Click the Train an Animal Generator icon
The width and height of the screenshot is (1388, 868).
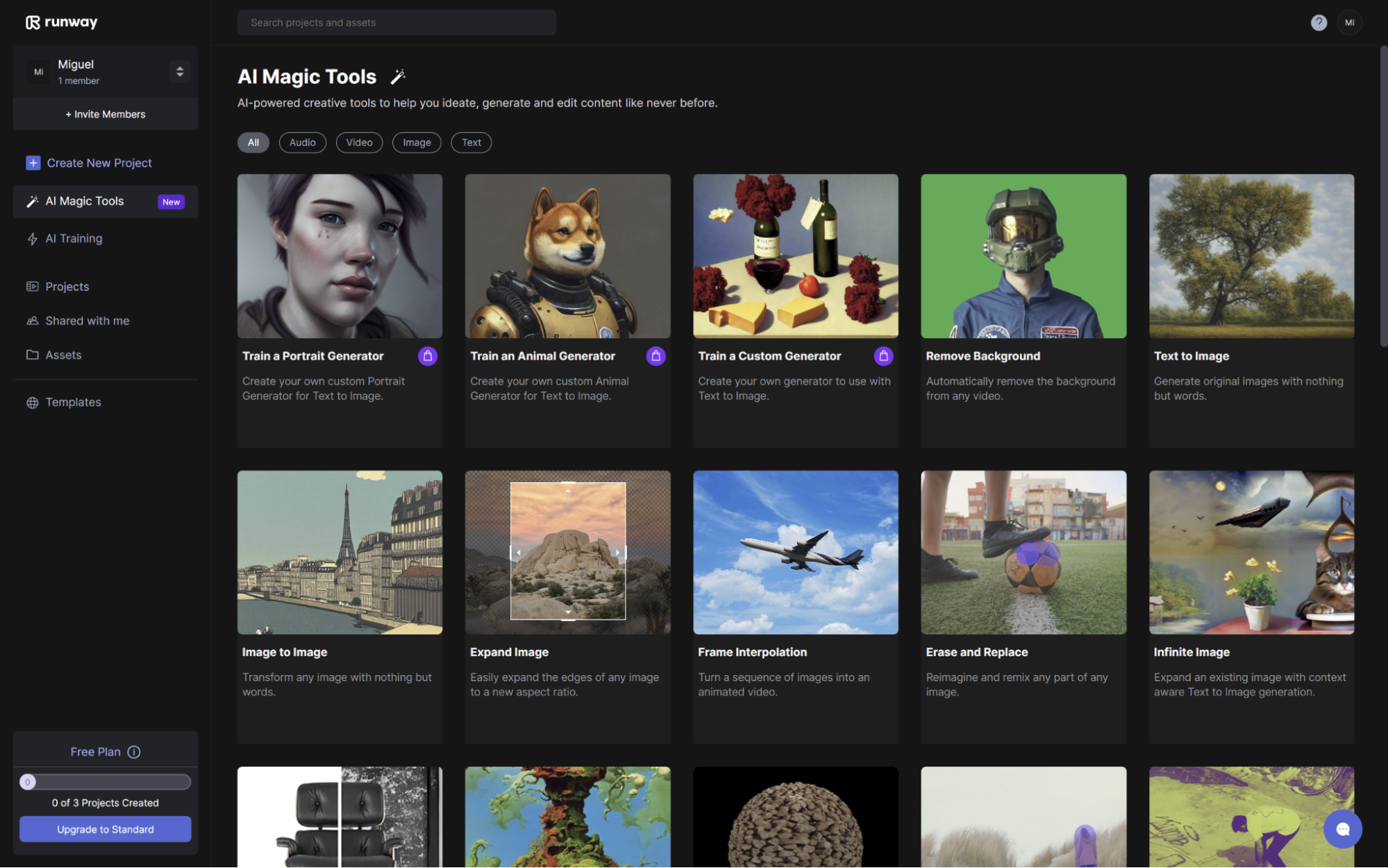pos(568,256)
